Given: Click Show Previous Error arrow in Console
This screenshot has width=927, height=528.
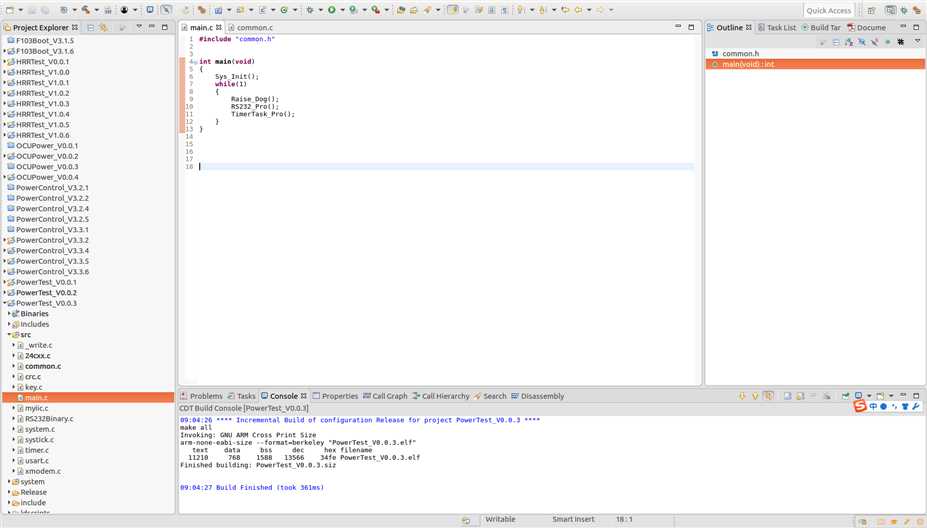Looking at the screenshot, I should (755, 396).
